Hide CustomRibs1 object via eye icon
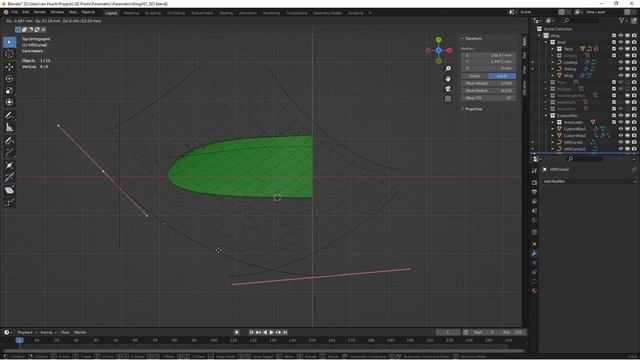The image size is (640, 360). tap(621, 129)
